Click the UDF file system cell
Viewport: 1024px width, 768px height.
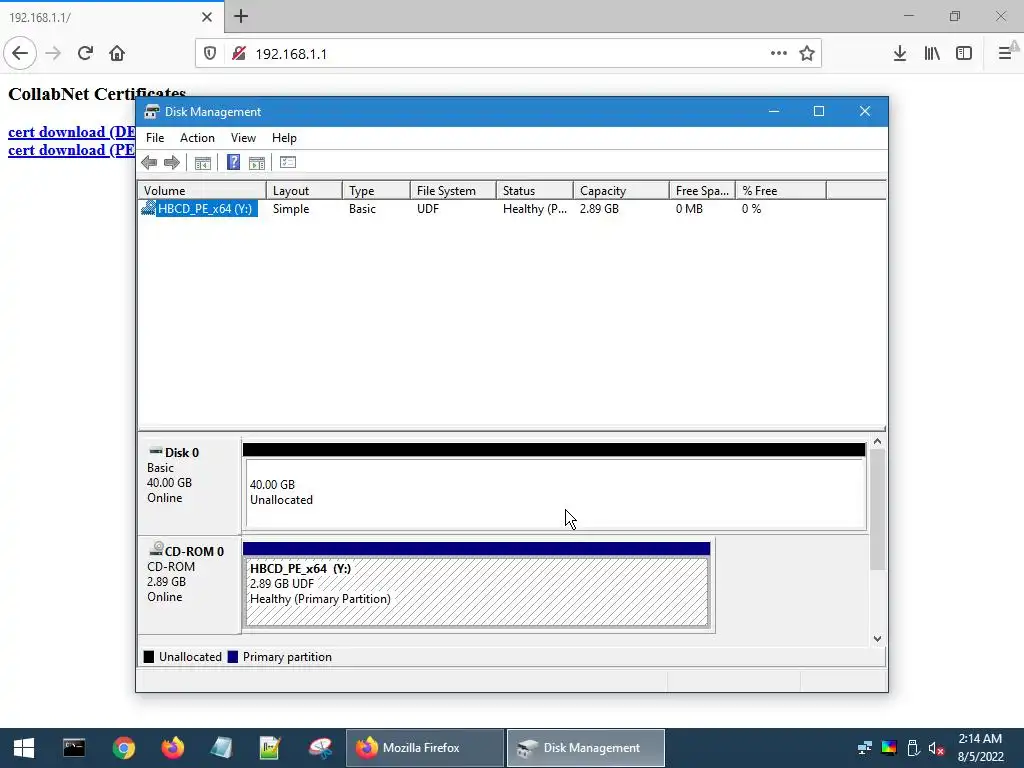coord(428,209)
